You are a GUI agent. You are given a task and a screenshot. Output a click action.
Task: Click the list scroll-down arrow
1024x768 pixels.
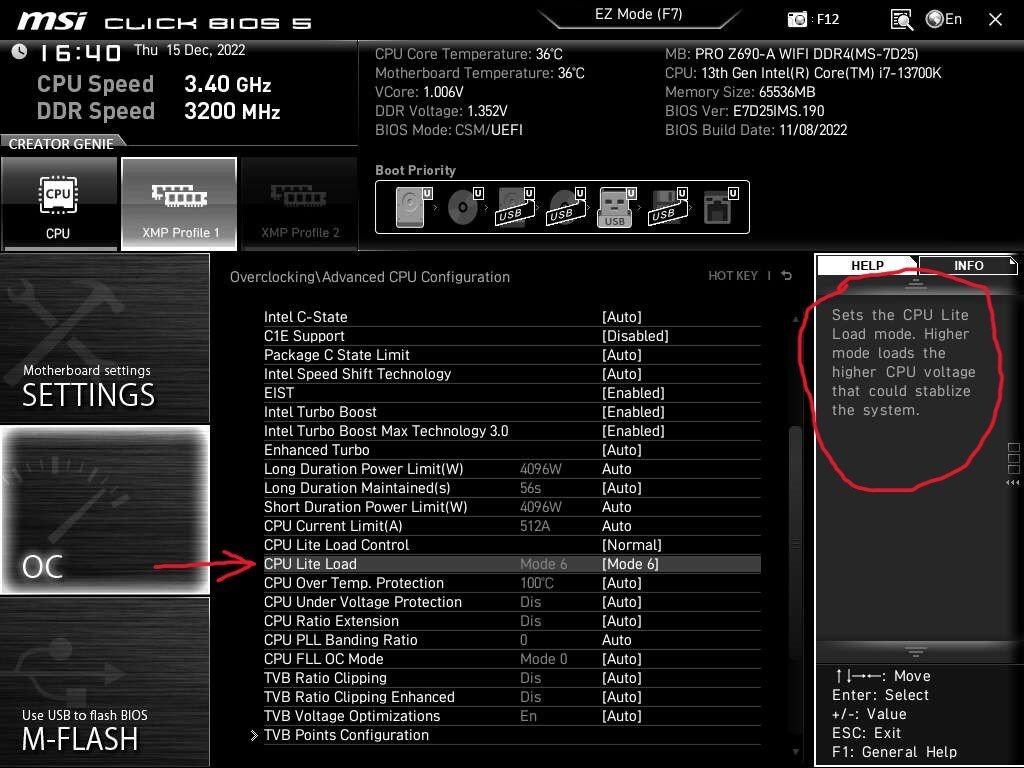point(795,752)
